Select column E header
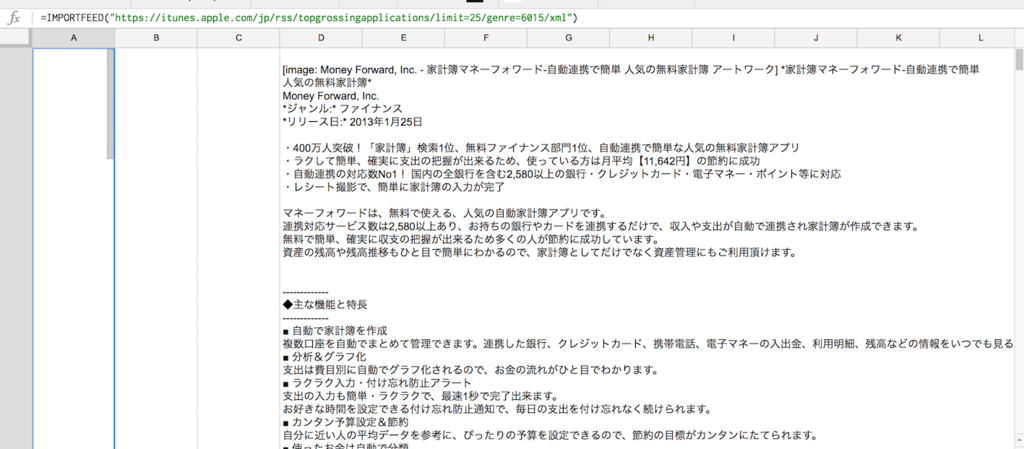The width and height of the screenshot is (1024, 449). (x=403, y=38)
